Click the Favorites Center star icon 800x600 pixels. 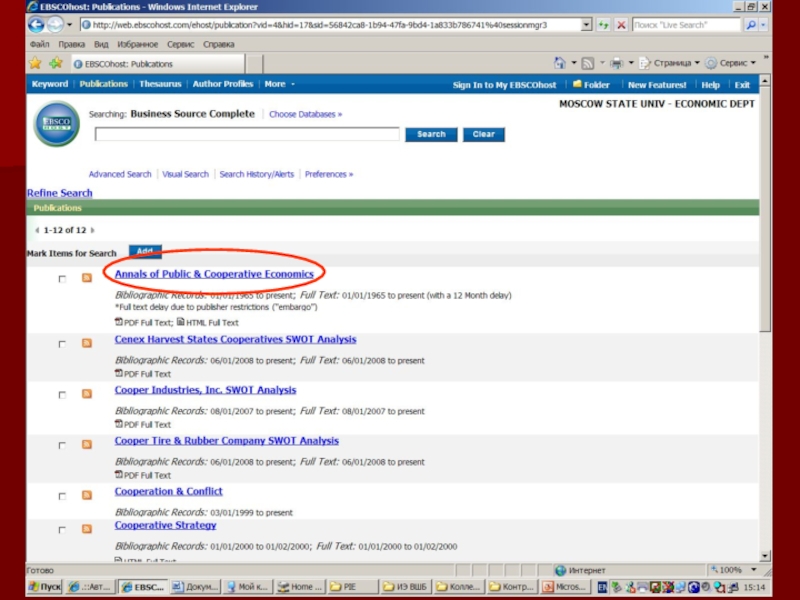click(35, 63)
